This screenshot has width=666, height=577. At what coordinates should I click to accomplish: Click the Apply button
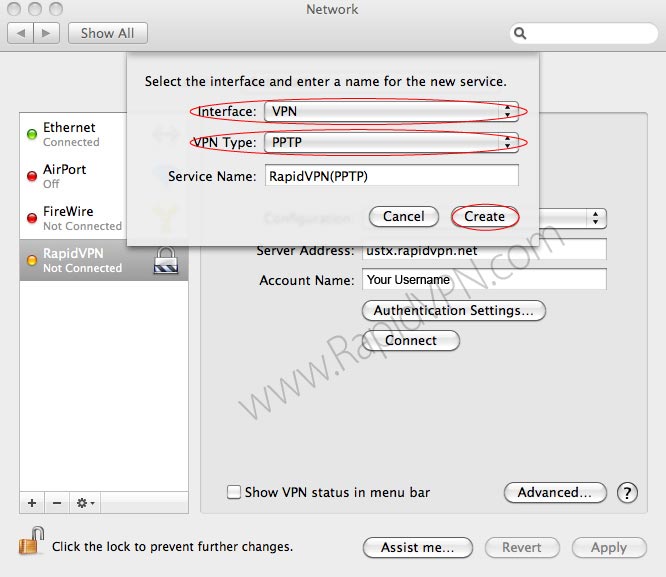[x=609, y=548]
